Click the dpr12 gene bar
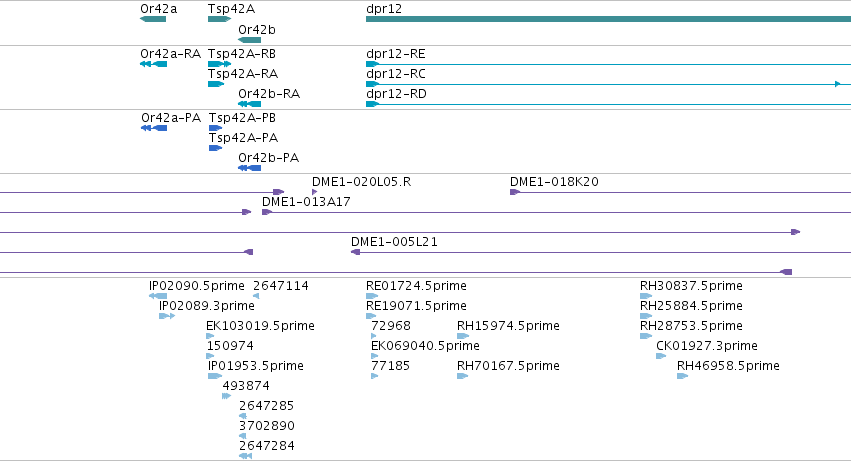The height and width of the screenshot is (461, 851). pos(608,19)
